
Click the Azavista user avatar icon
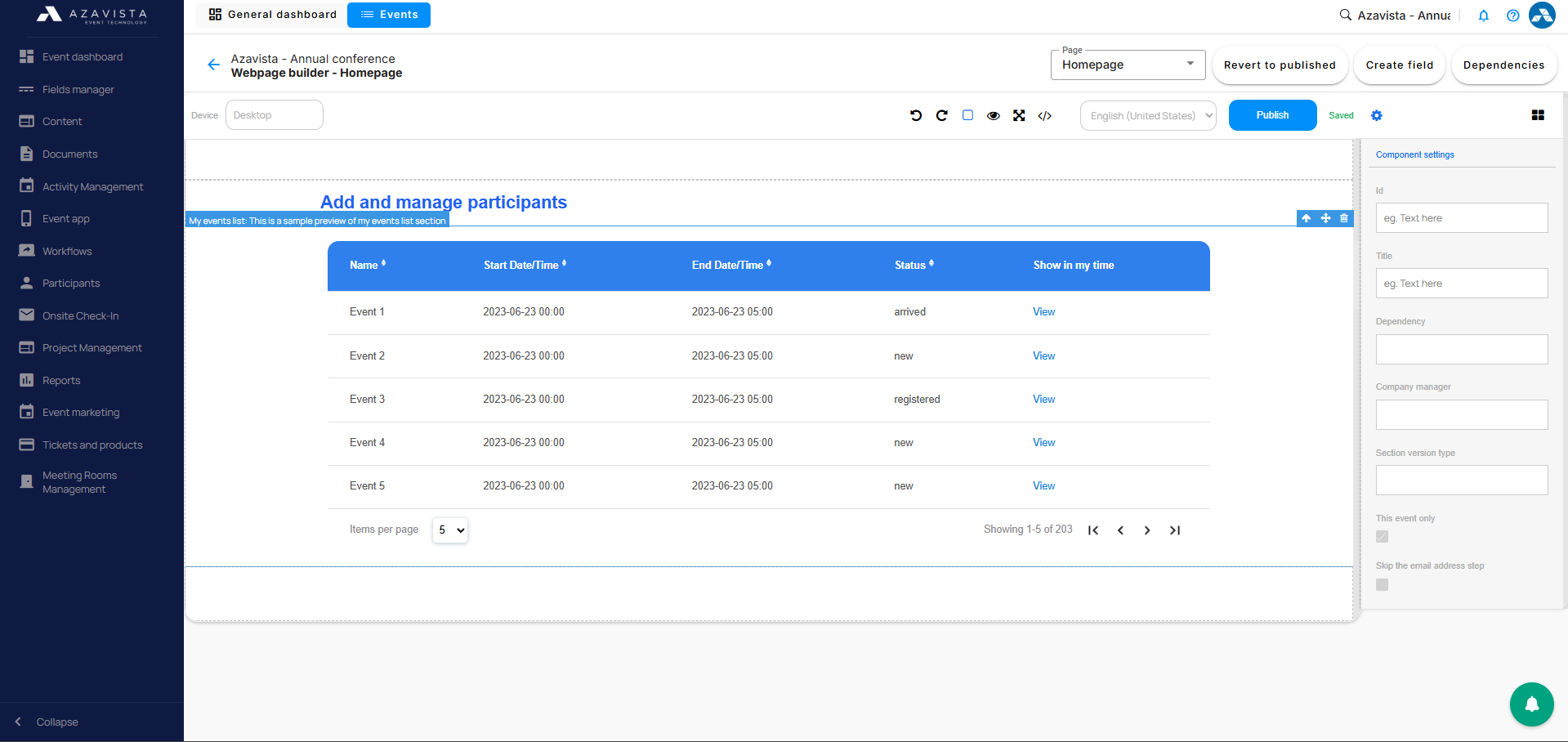click(1542, 15)
